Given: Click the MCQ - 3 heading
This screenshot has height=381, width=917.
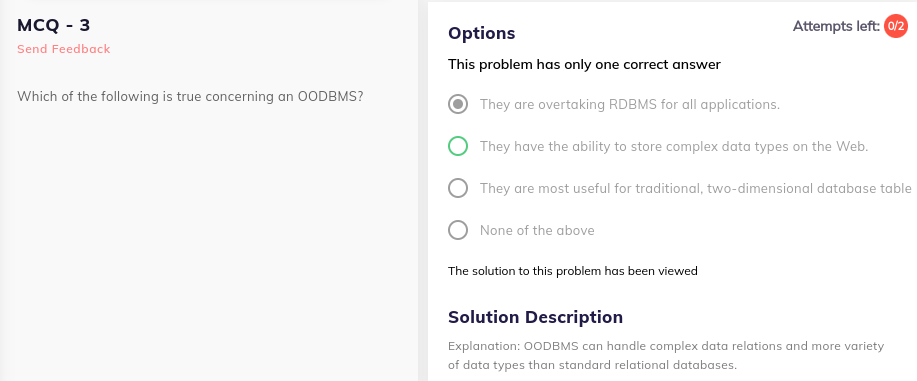Looking at the screenshot, I should click(x=54, y=25).
